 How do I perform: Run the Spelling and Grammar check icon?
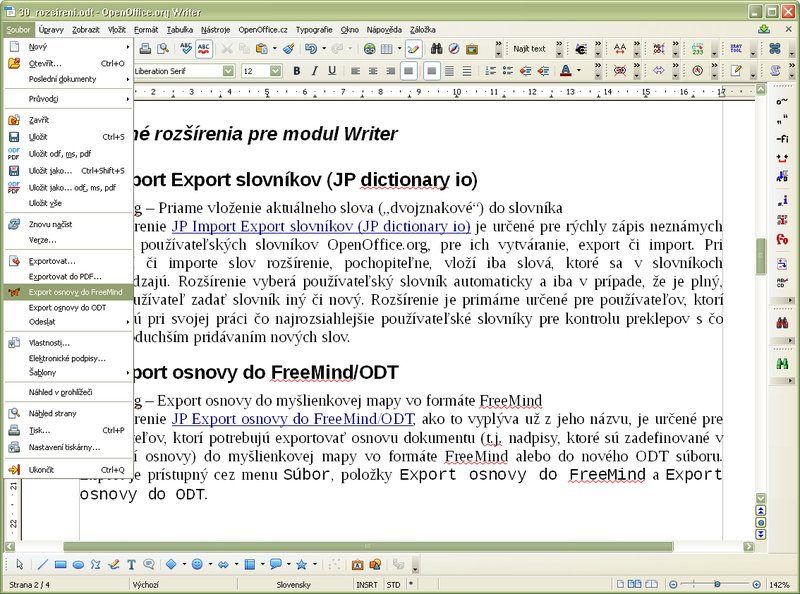pyautogui.click(x=186, y=48)
